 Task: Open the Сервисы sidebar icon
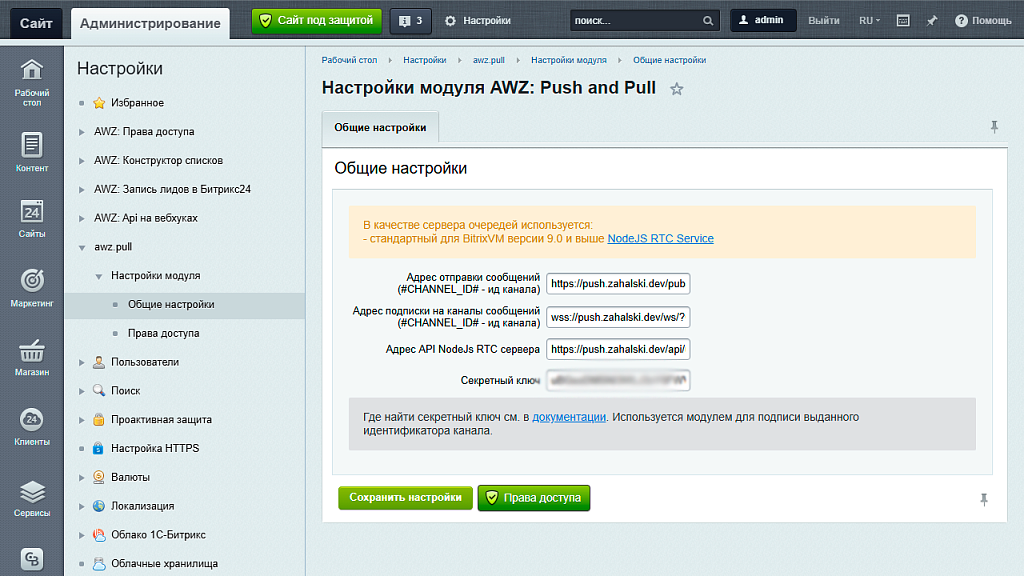[x=31, y=490]
